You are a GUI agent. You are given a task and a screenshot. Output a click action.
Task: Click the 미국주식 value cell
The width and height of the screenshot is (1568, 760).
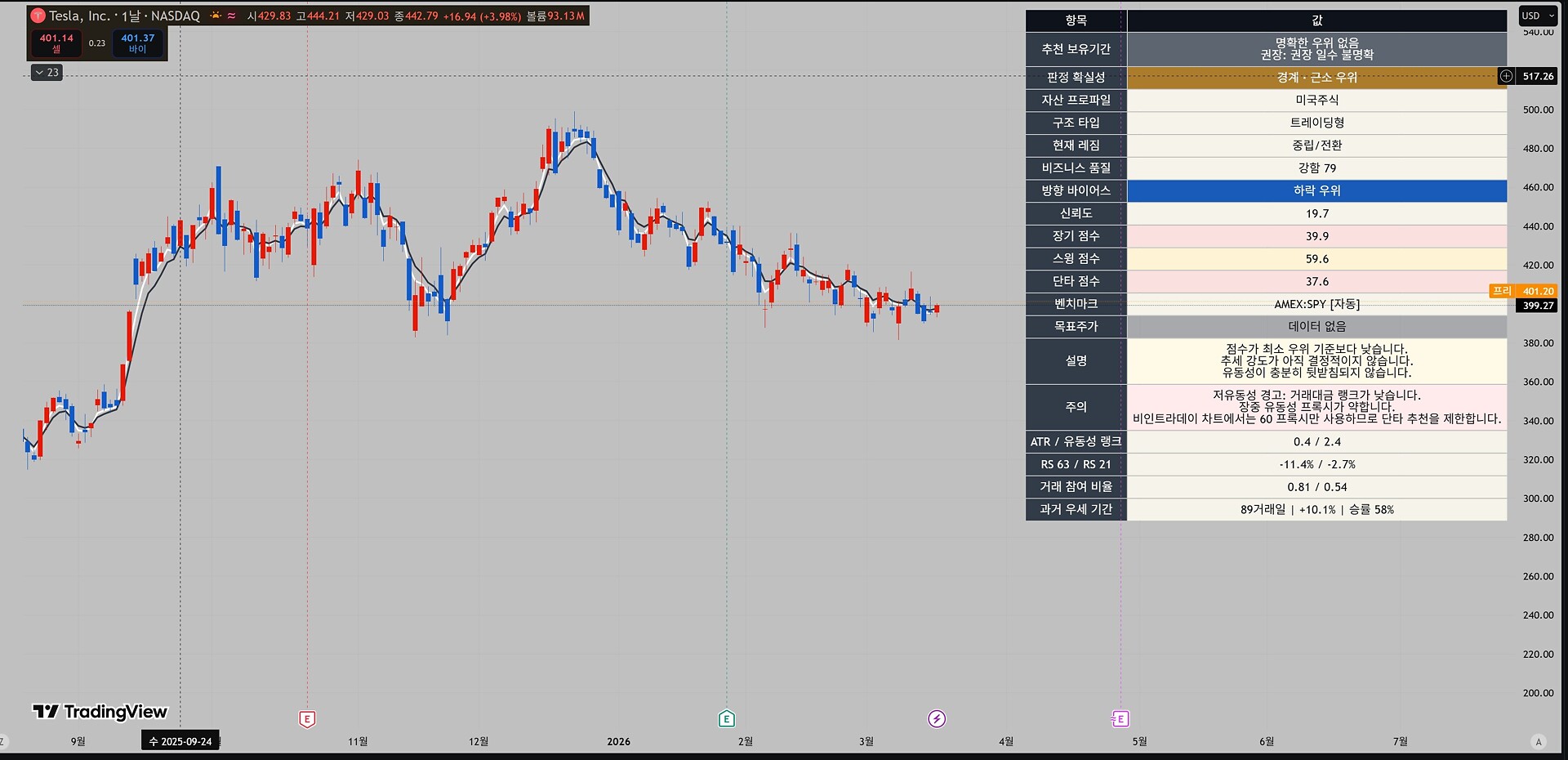[x=1316, y=100]
